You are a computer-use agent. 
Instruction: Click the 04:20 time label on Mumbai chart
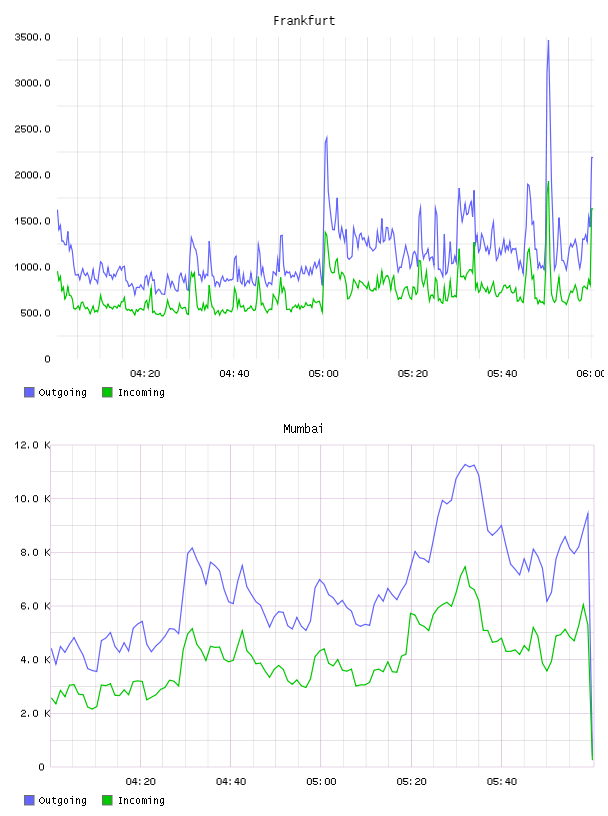pyautogui.click(x=141, y=781)
